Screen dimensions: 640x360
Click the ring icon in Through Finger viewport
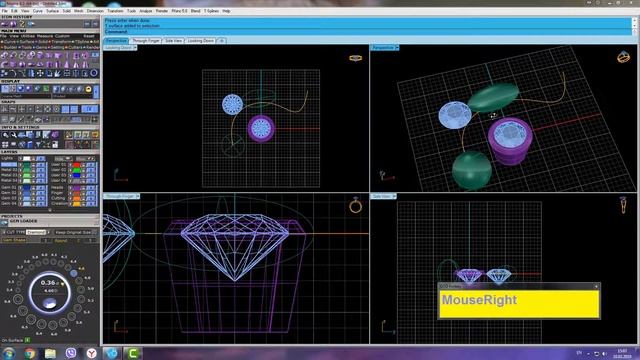pyautogui.click(x=356, y=206)
